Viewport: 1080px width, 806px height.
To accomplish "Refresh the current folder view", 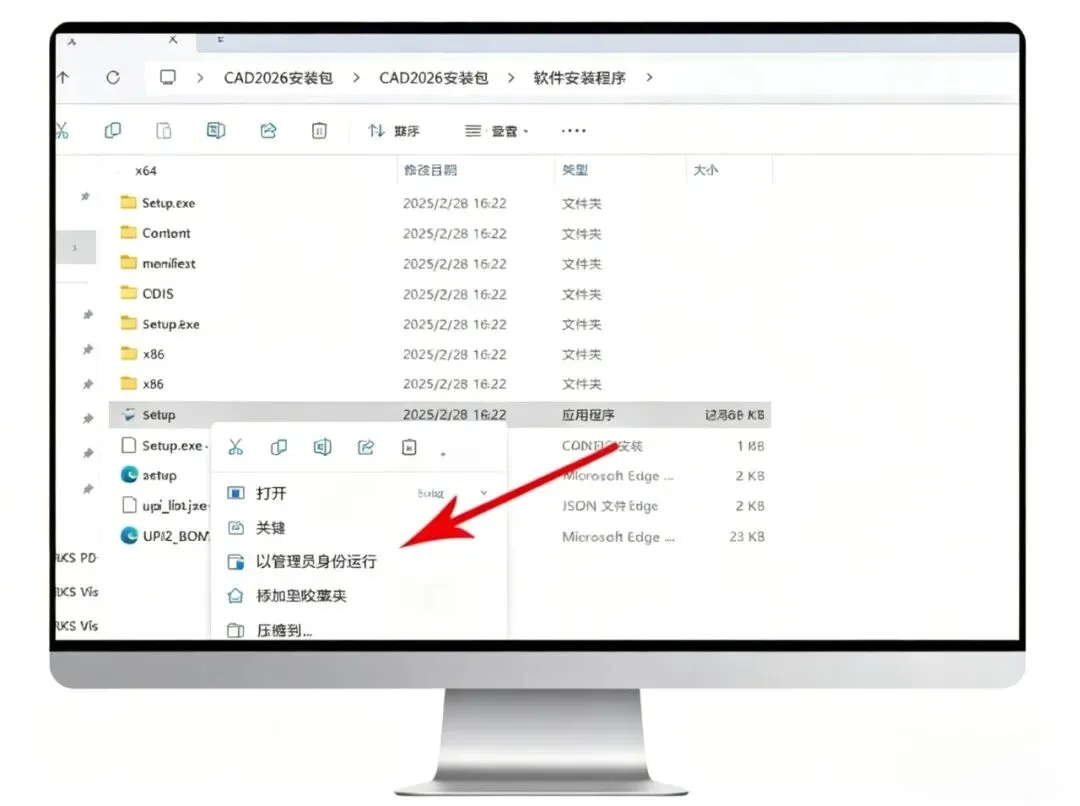I will (x=113, y=77).
